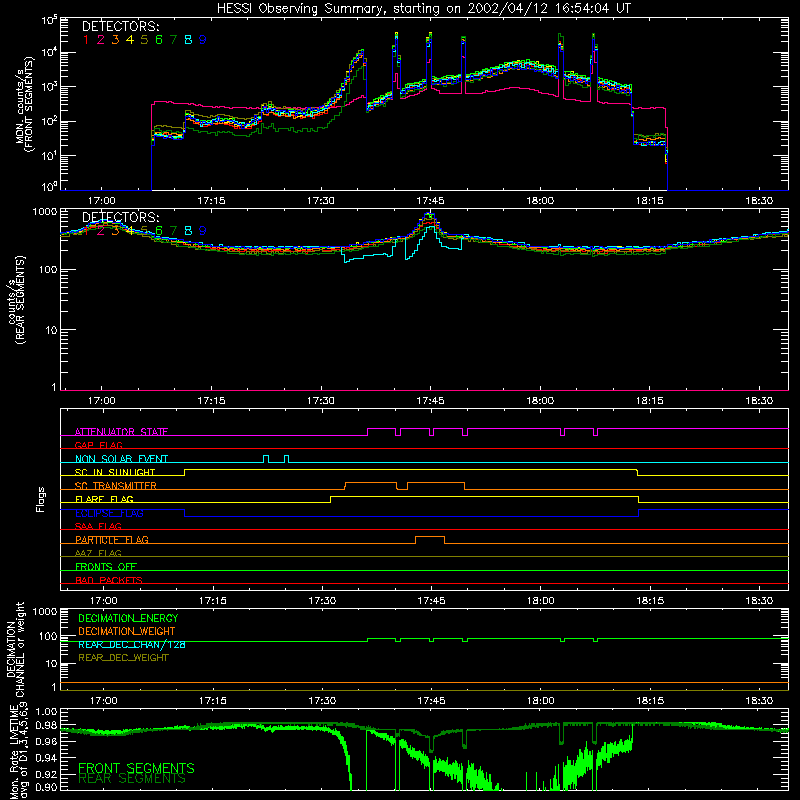Click the REAR_DEC_CHAN/128 legend label

point(132,645)
